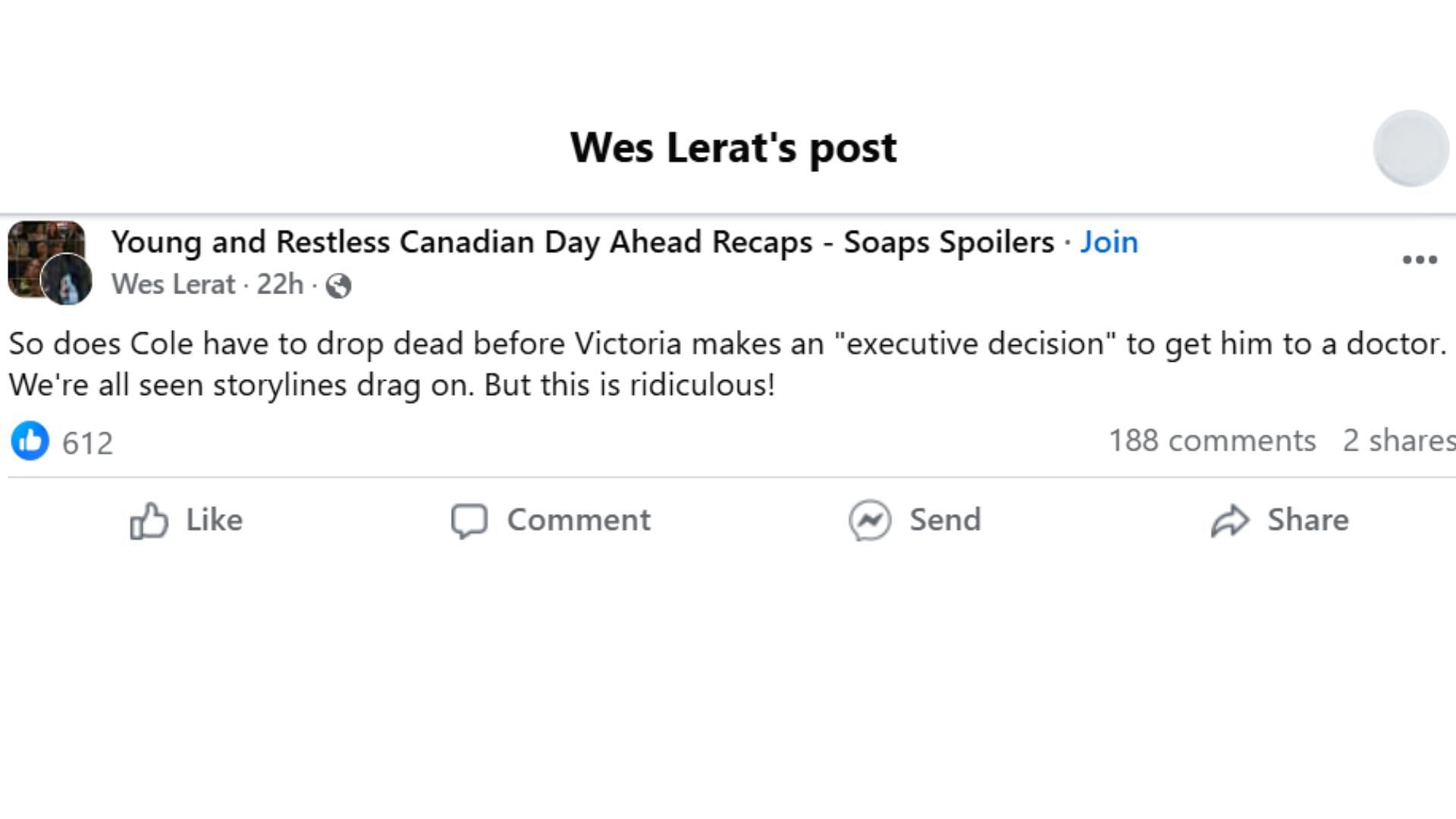
Task: Open the 188 comments list
Action: pyautogui.click(x=1212, y=441)
